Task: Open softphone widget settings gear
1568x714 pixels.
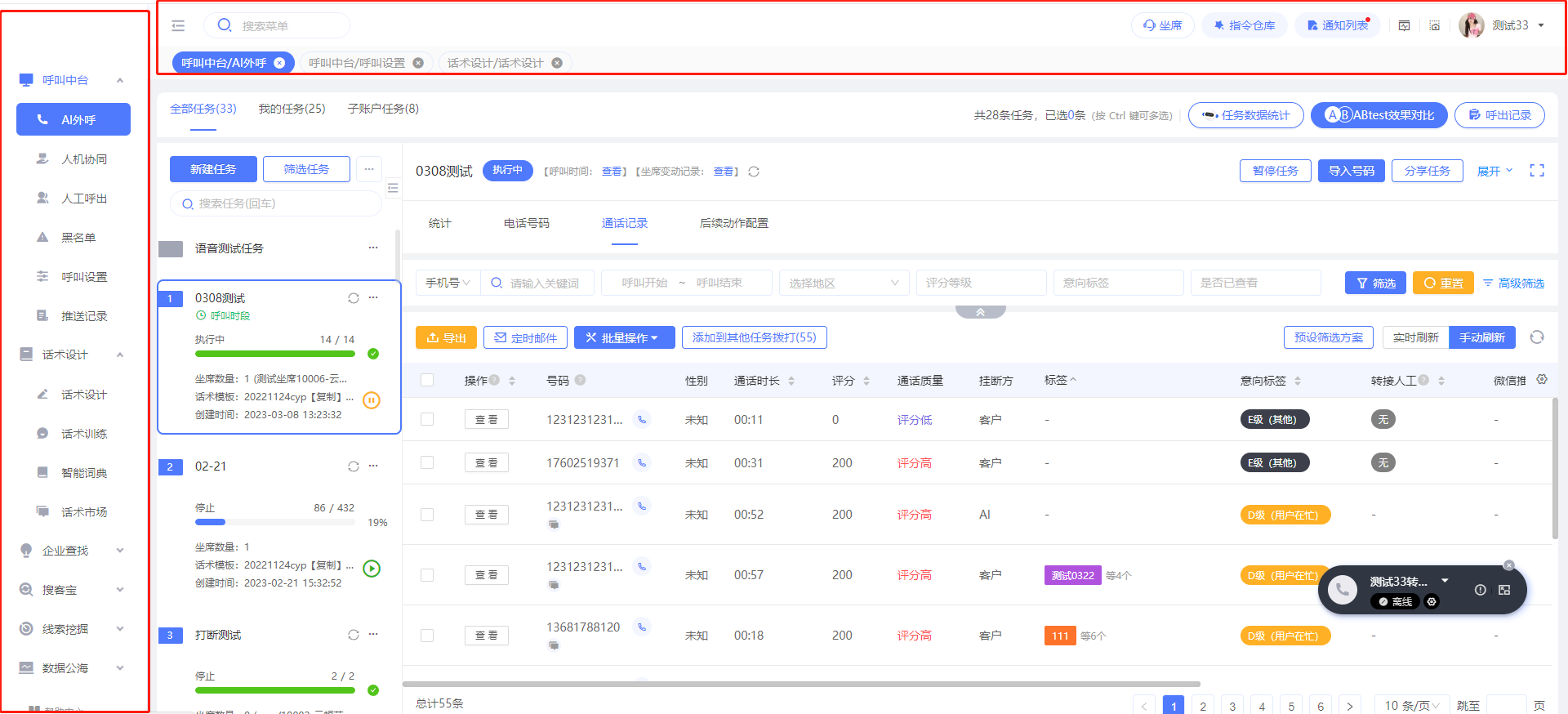Action: (1432, 602)
